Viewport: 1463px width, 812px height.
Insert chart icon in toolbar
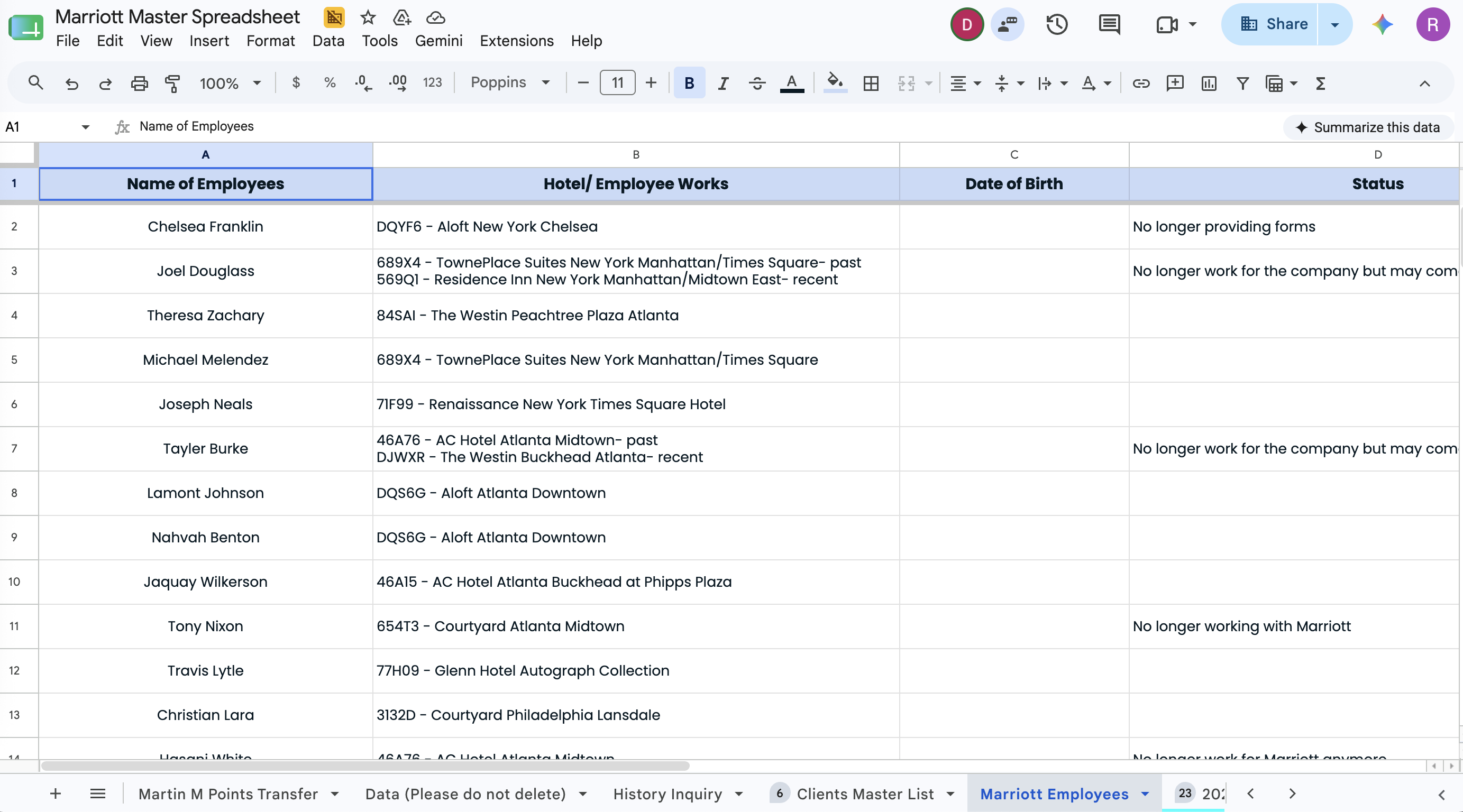point(1209,84)
